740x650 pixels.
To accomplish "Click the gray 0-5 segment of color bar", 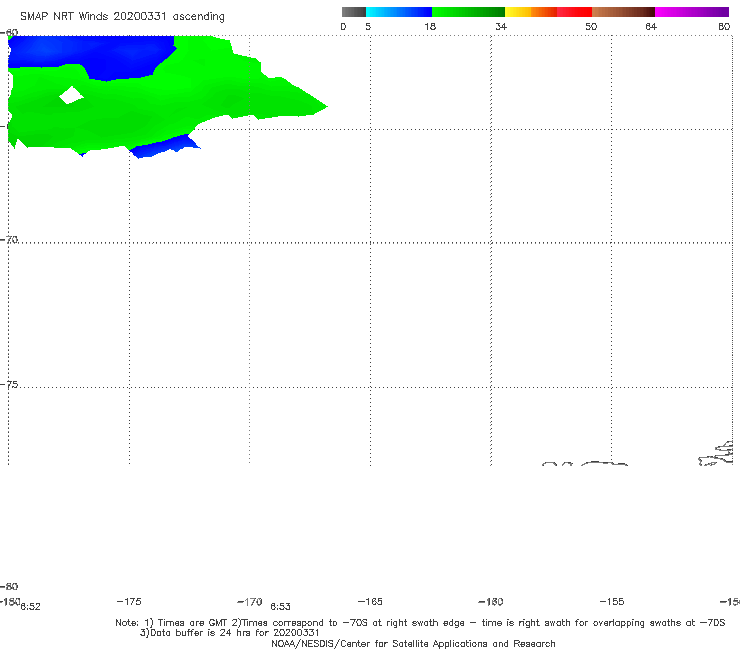I will [x=353, y=12].
